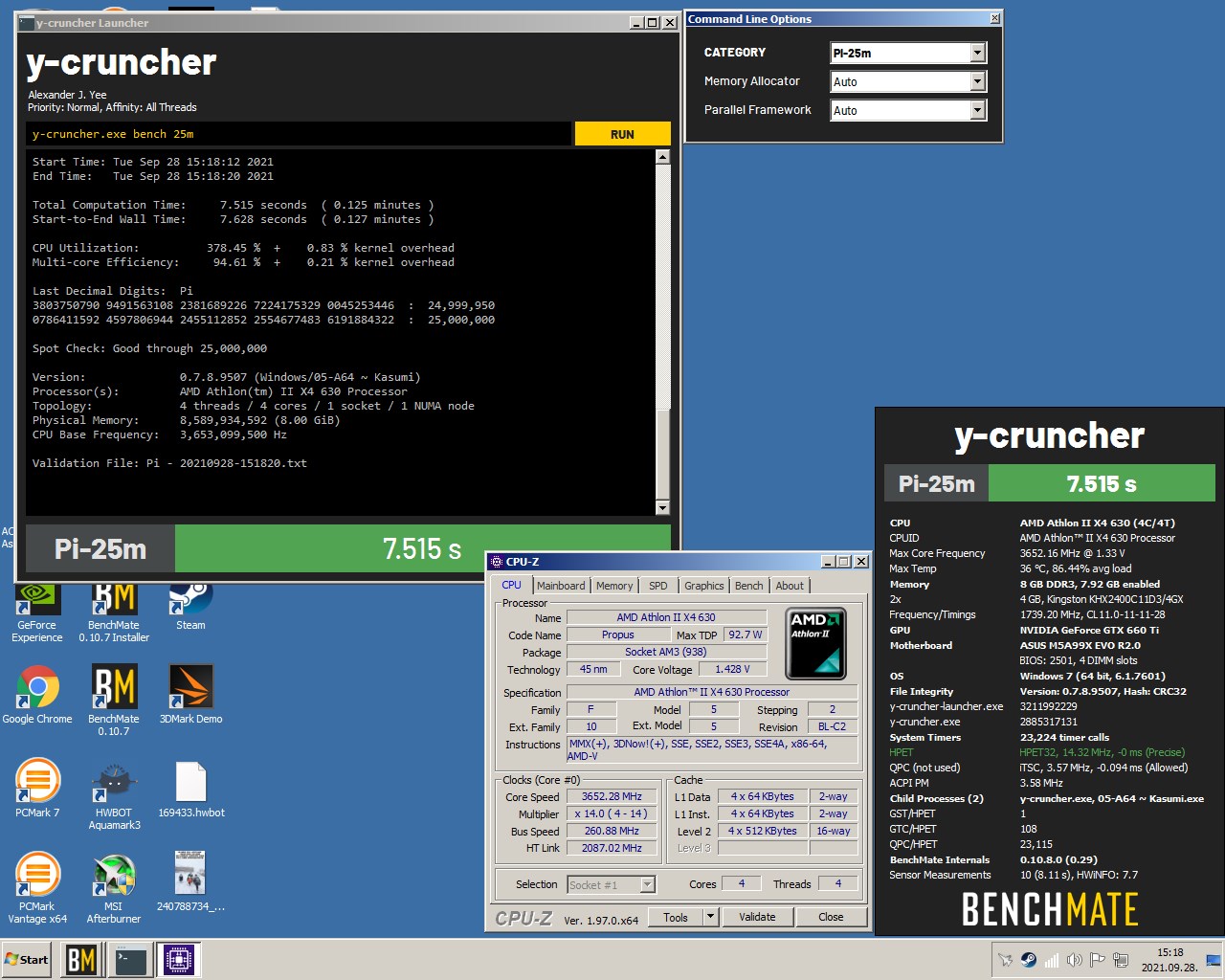The height and width of the screenshot is (980, 1225).
Task: Open volume control in system tray
Action: [1074, 960]
